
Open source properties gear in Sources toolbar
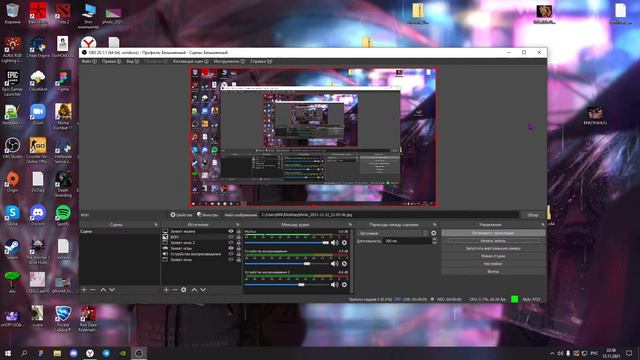(184, 289)
